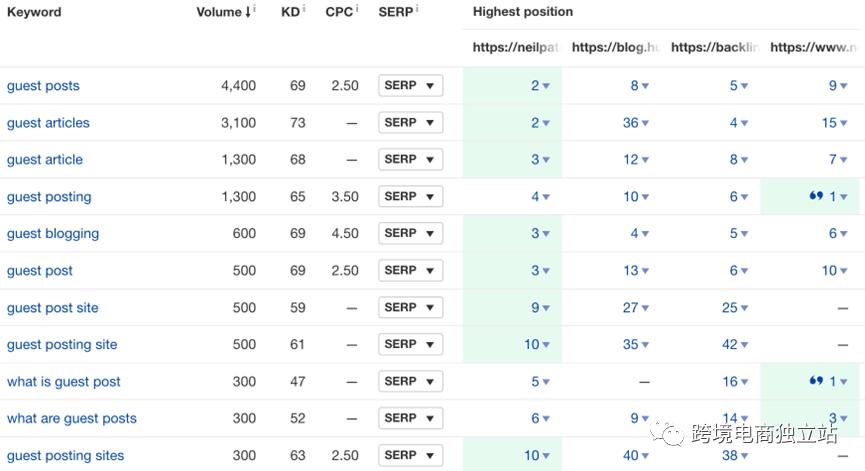Image resolution: width=865 pixels, height=471 pixels.
Task: Click the info icon beside CPC header
Action: pyautogui.click(x=357, y=9)
